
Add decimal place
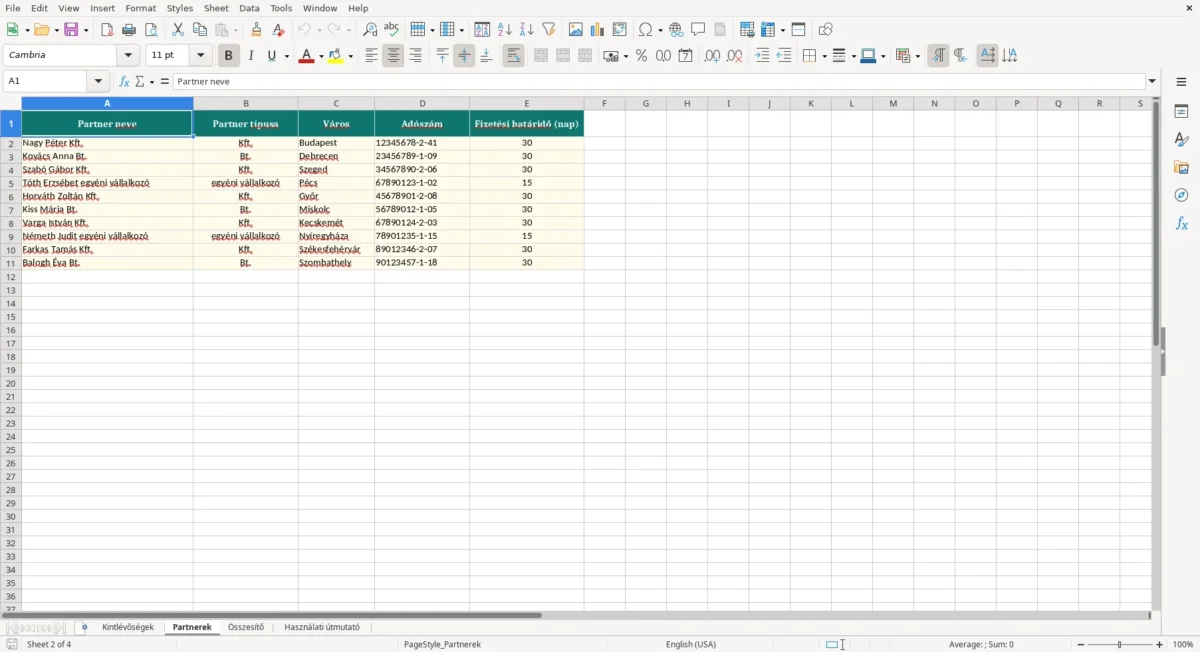713,56
